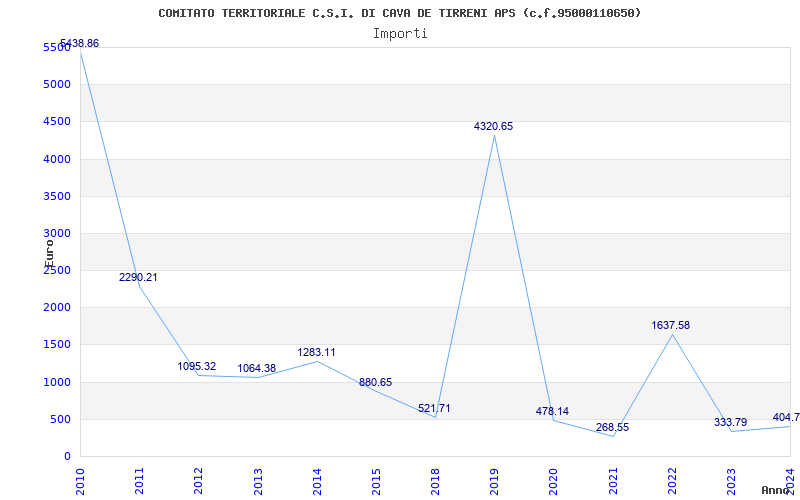Click y-axis tick 0
This screenshot has height=500, width=800.
click(67, 457)
